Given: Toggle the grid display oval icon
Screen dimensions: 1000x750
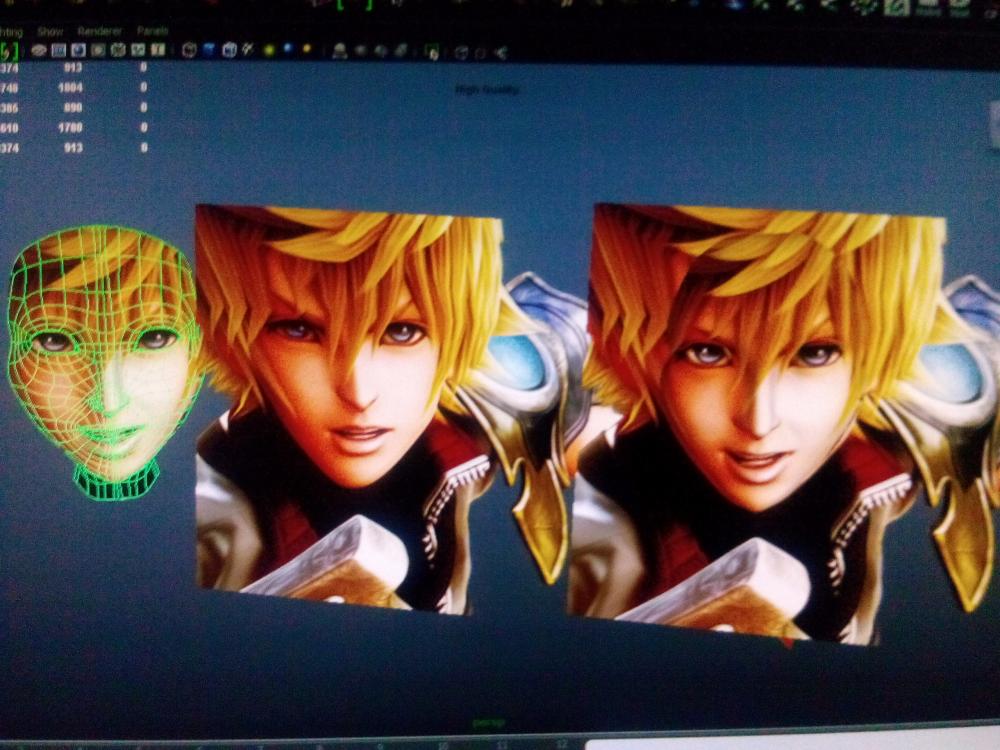Looking at the screenshot, I should pyautogui.click(x=38, y=50).
